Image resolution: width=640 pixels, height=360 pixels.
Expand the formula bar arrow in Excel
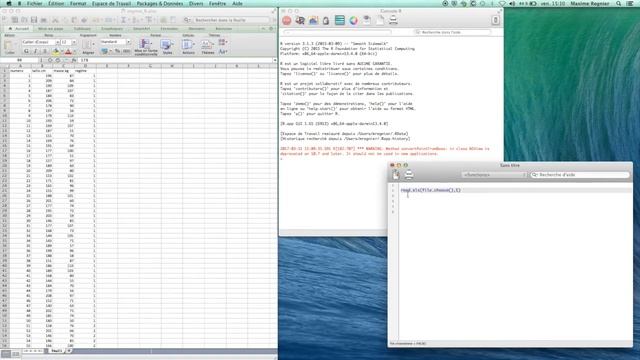[275, 60]
